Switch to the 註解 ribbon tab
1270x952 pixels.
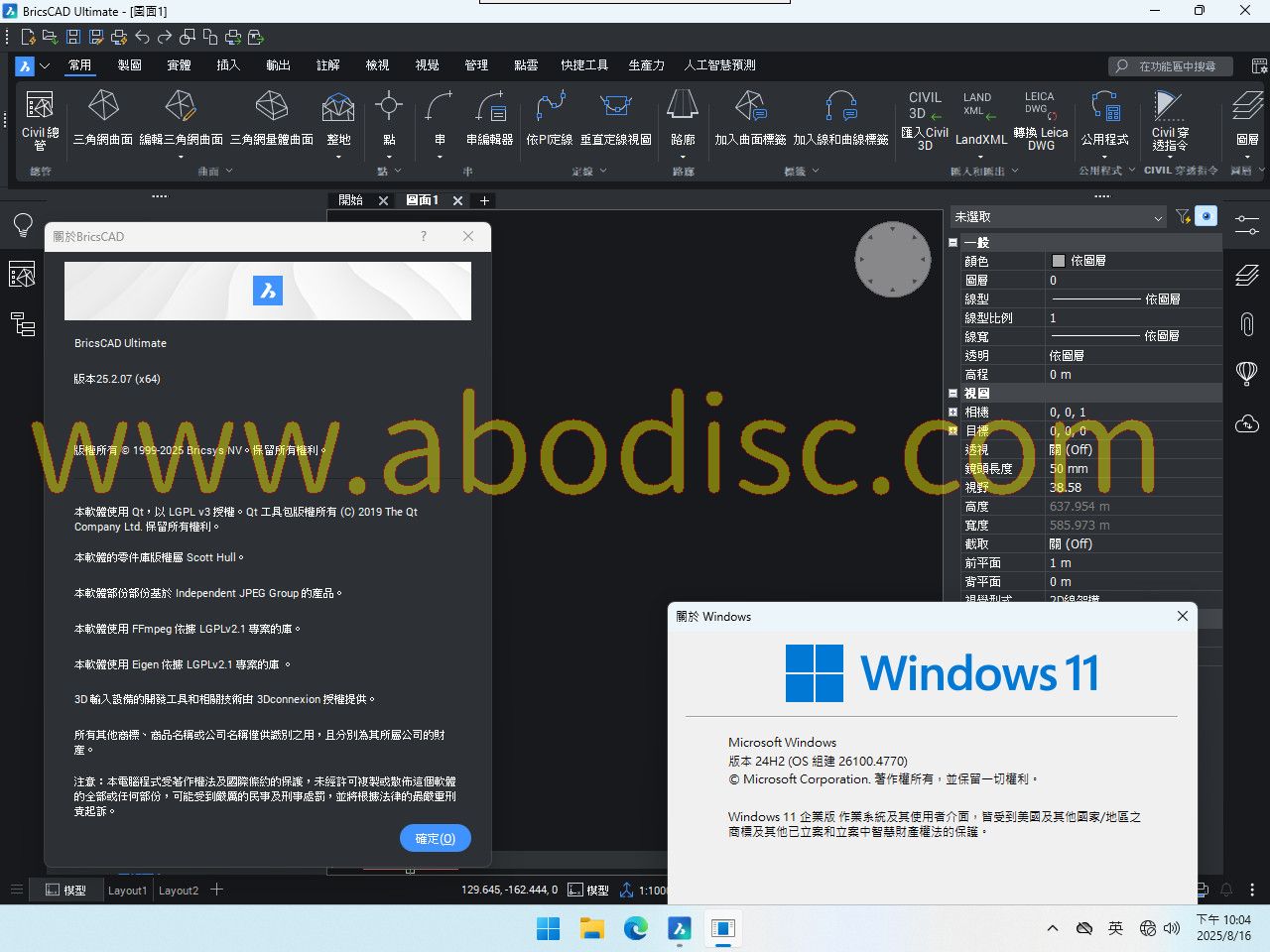coord(327,65)
